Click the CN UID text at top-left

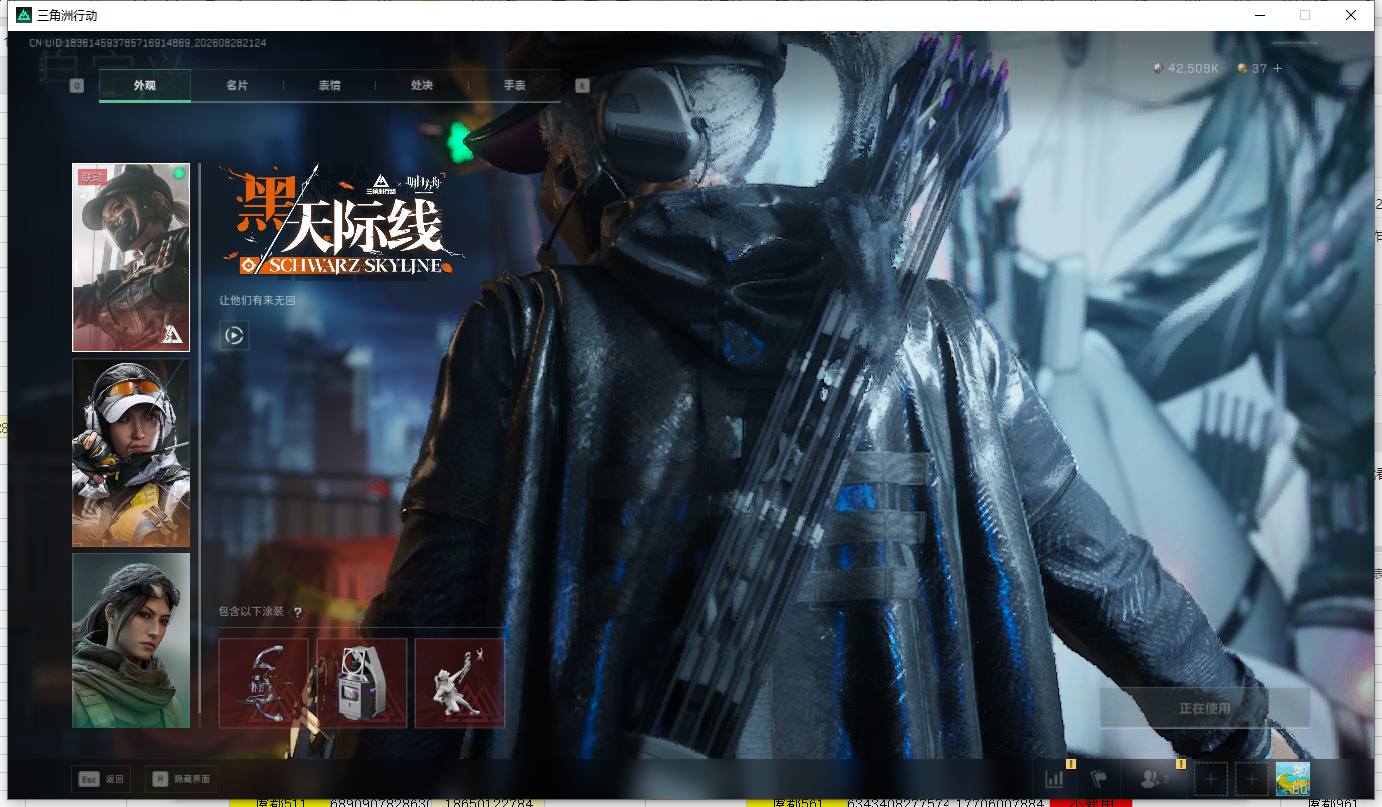coord(148,43)
